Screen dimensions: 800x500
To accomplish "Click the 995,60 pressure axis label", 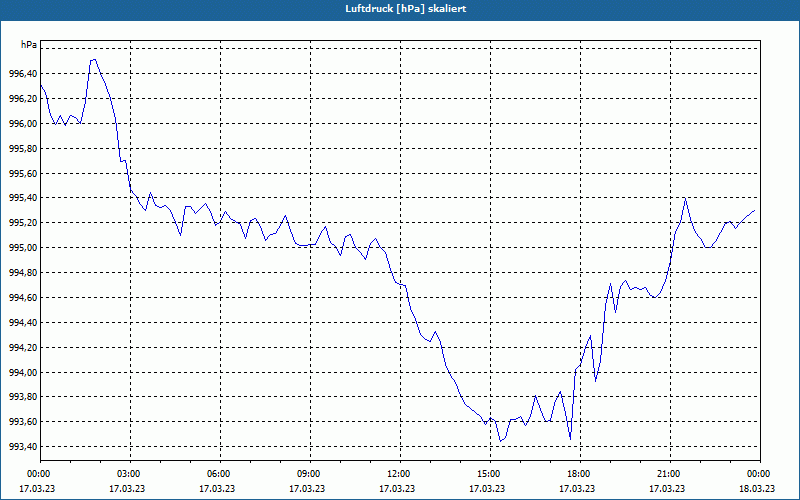I will (x=23, y=174).
